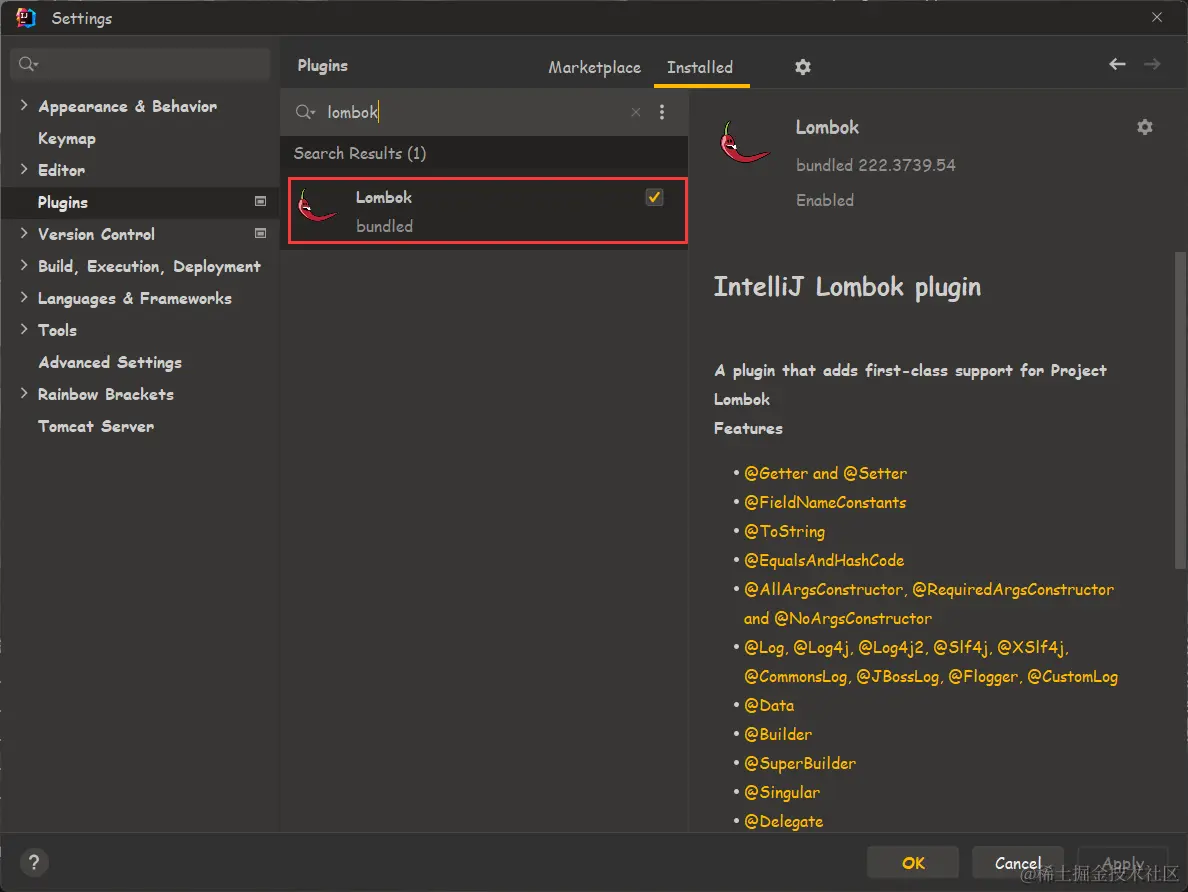
Task: Open Tomcat Server settings
Action: [x=95, y=426]
